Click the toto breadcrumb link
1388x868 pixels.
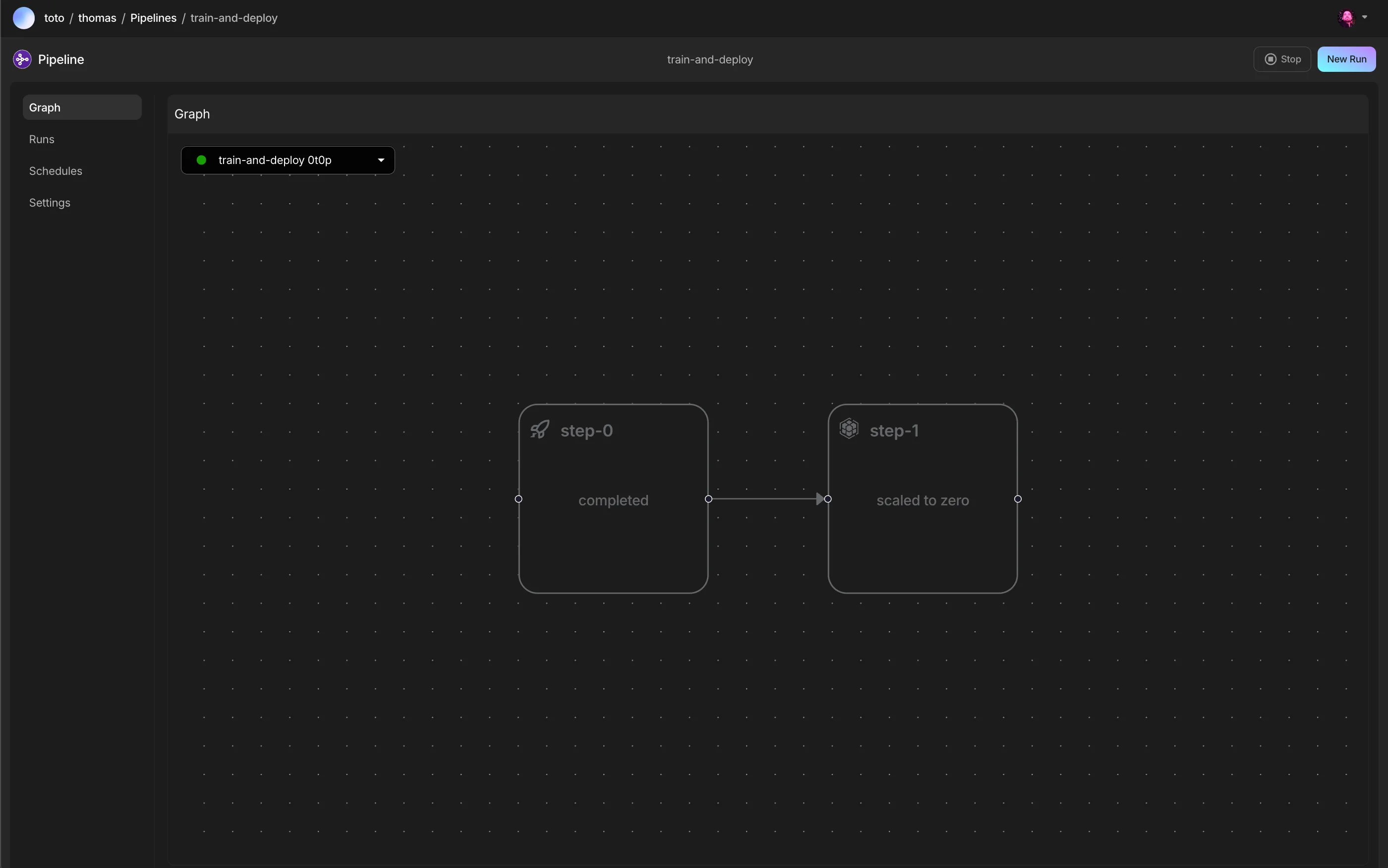(x=55, y=18)
